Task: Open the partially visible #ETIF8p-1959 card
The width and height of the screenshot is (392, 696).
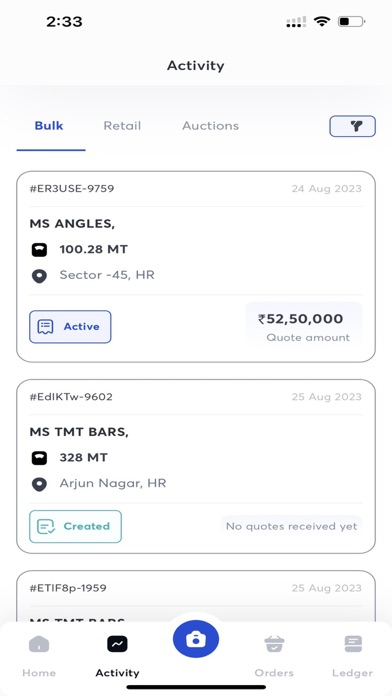Action: [x=196, y=596]
